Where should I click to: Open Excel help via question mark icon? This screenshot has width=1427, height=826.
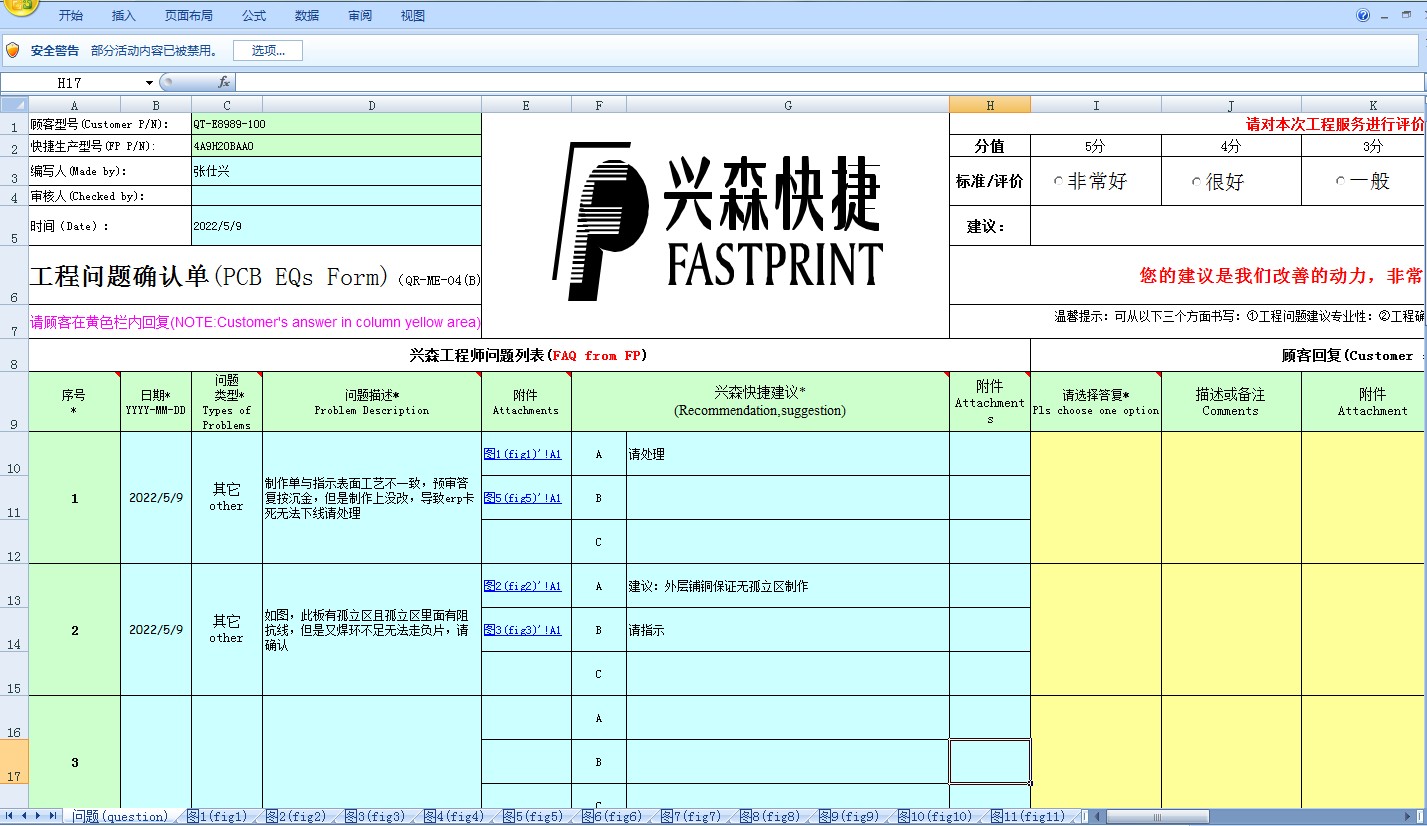pos(1363,15)
